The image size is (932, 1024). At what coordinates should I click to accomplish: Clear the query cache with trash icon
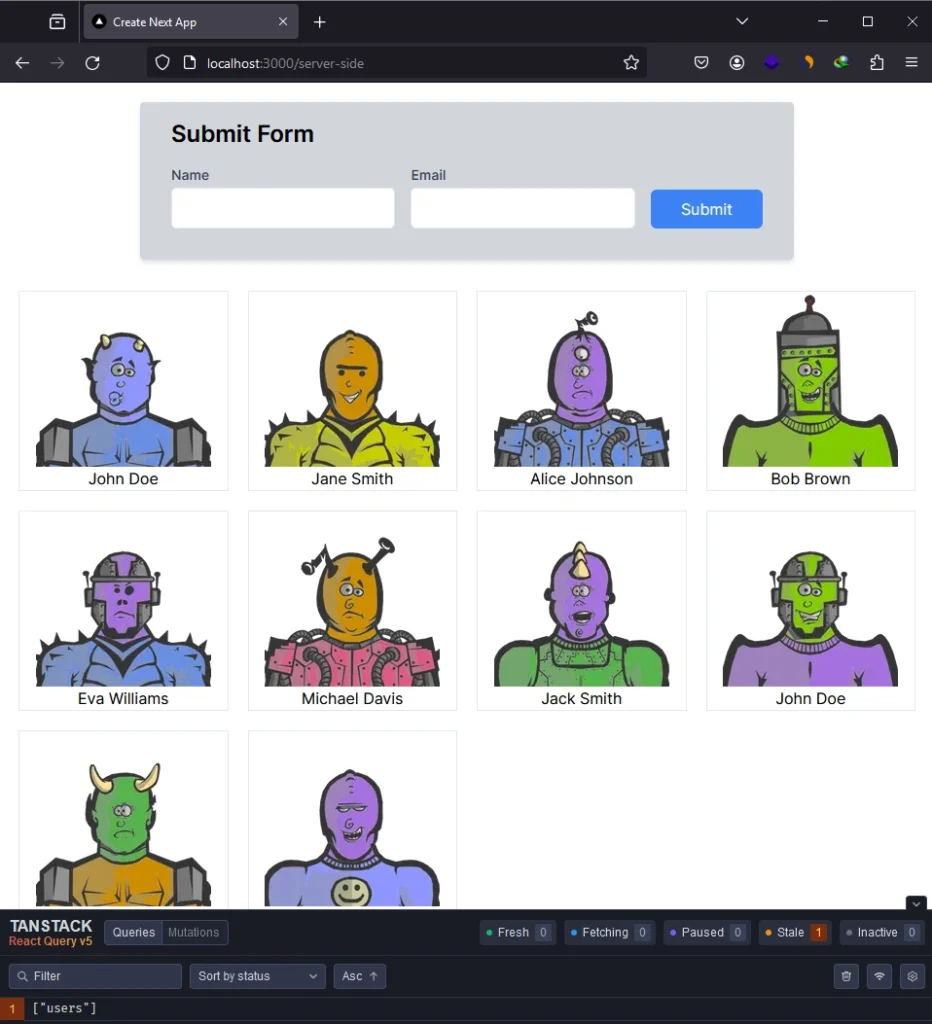pyautogui.click(x=846, y=976)
